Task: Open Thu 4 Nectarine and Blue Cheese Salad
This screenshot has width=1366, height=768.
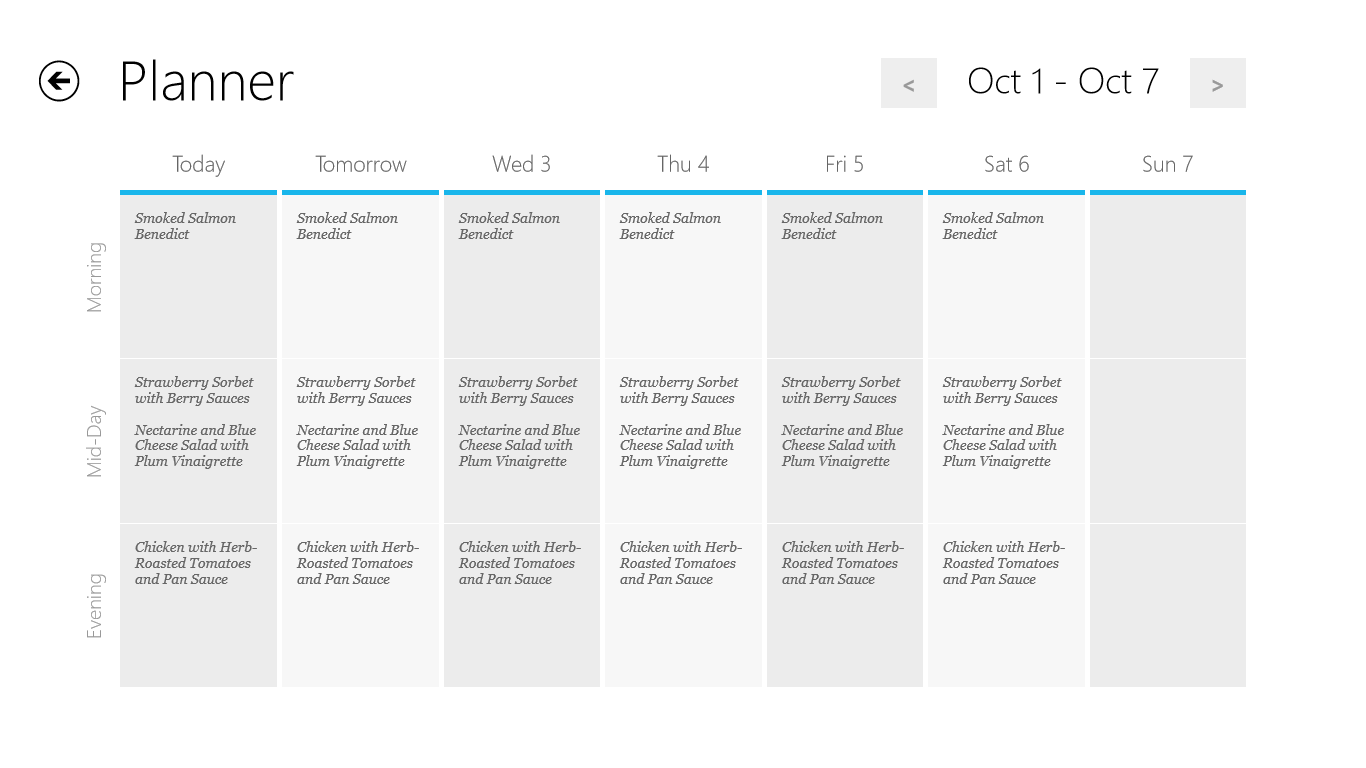Action: click(x=680, y=446)
